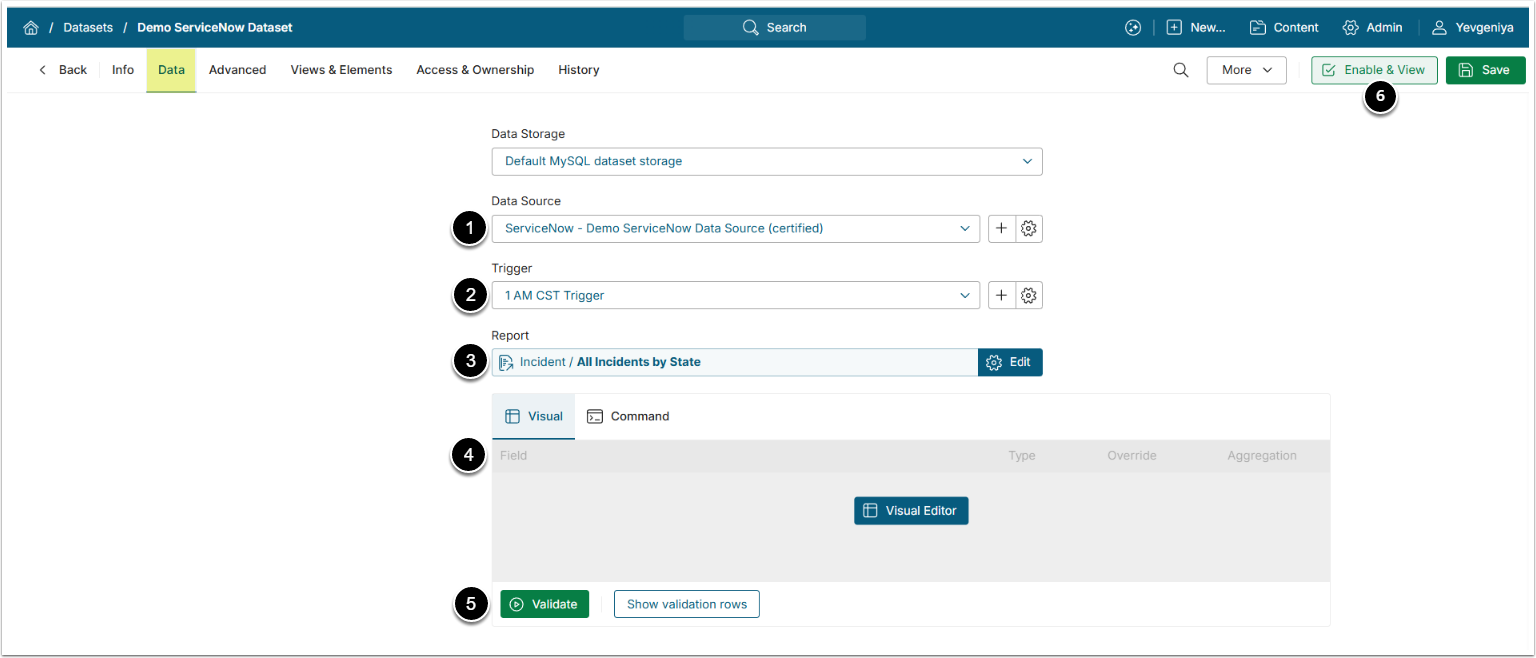Click the magnifier icon beside More

pos(1180,70)
